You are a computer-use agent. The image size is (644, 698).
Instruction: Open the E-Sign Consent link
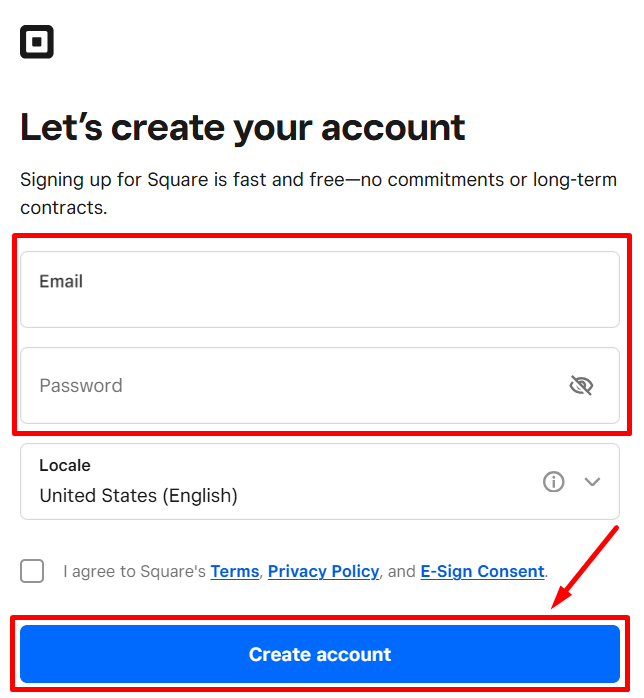click(482, 572)
